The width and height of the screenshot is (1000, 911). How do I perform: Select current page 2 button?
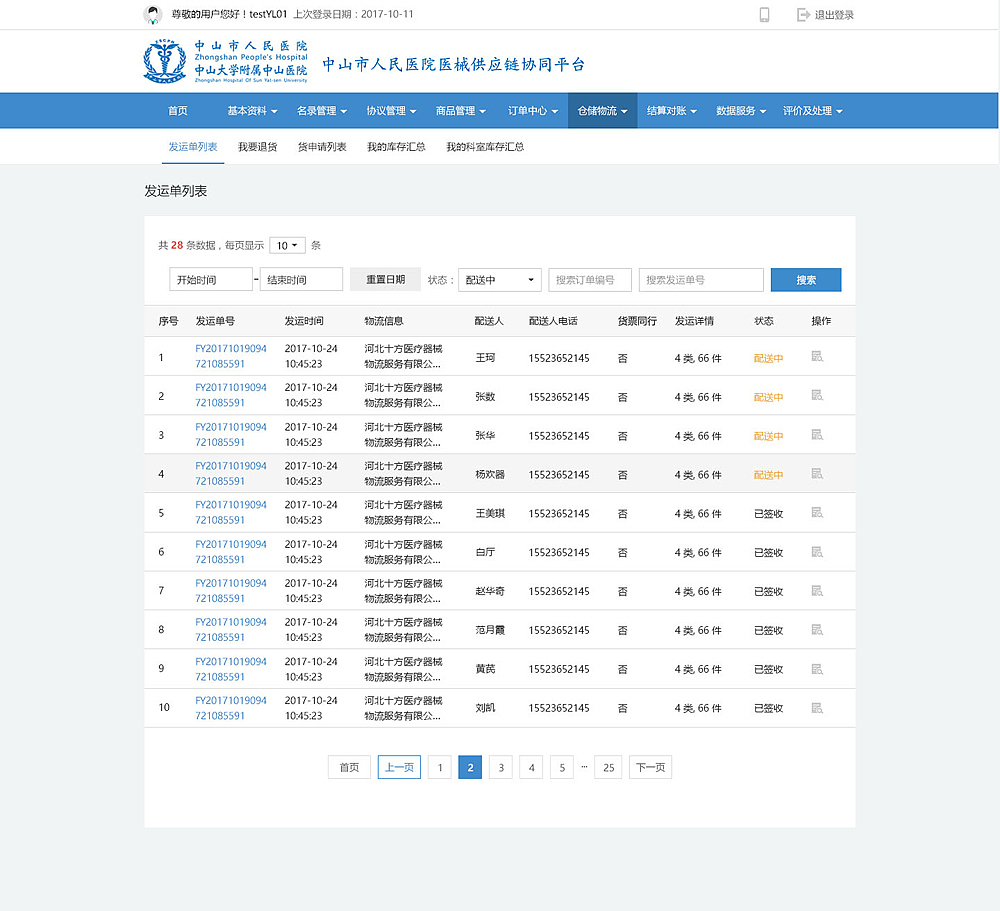click(x=470, y=767)
